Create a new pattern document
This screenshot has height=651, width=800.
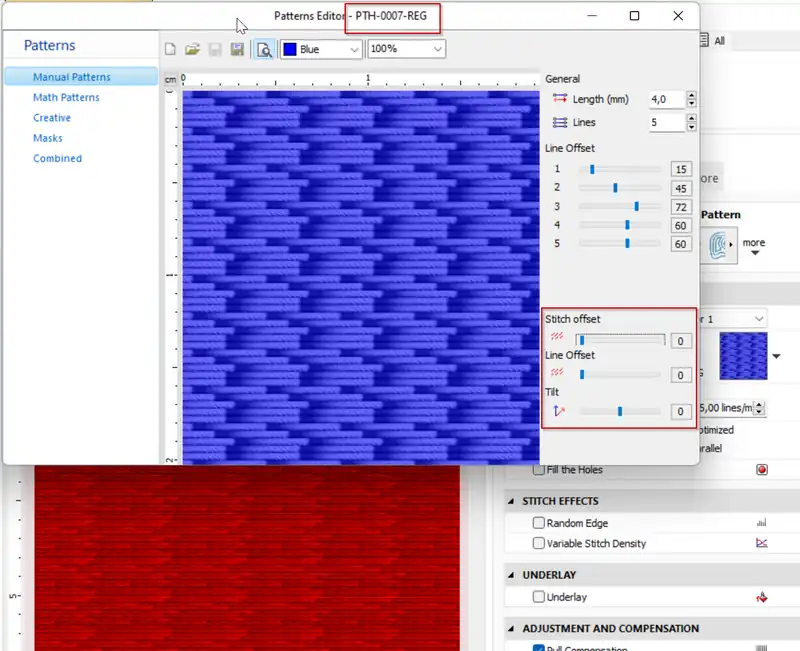pos(170,48)
